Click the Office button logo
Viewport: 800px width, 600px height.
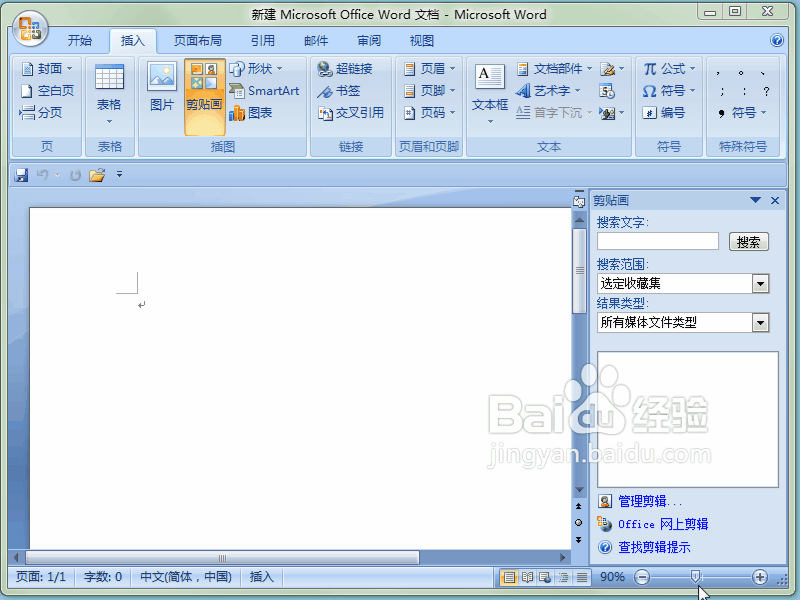click(x=30, y=29)
